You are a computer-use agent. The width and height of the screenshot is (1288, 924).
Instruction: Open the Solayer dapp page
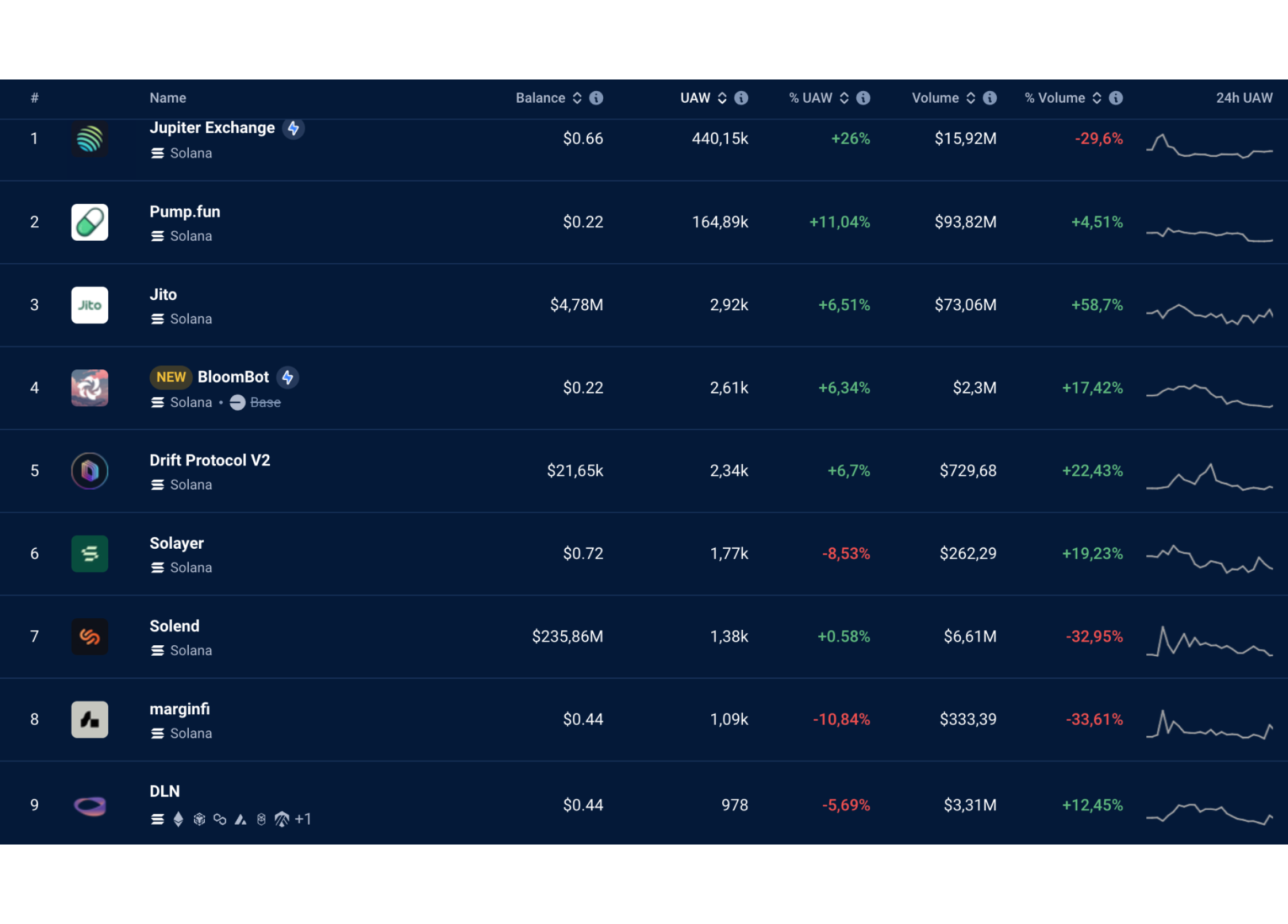coord(176,544)
